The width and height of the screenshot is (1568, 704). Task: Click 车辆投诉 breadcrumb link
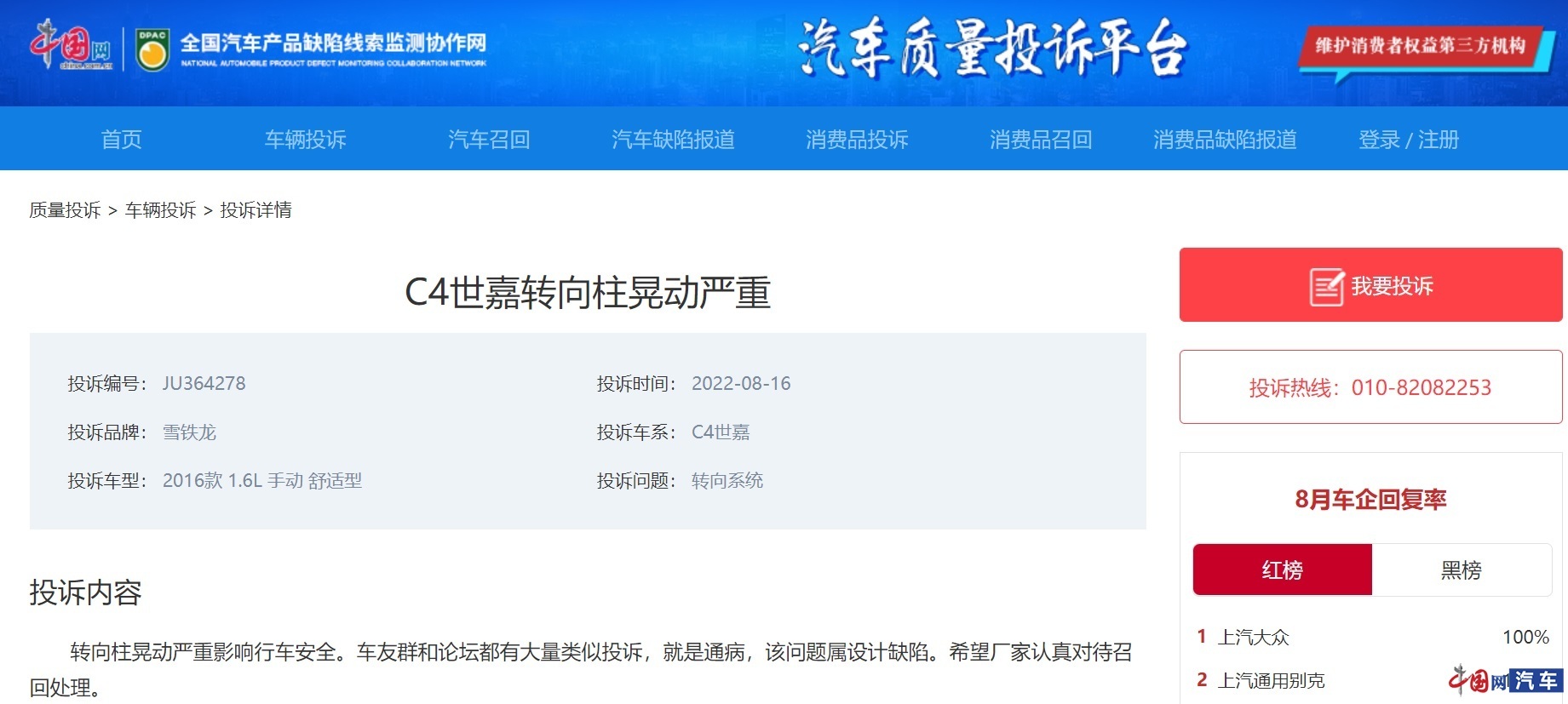(x=161, y=210)
